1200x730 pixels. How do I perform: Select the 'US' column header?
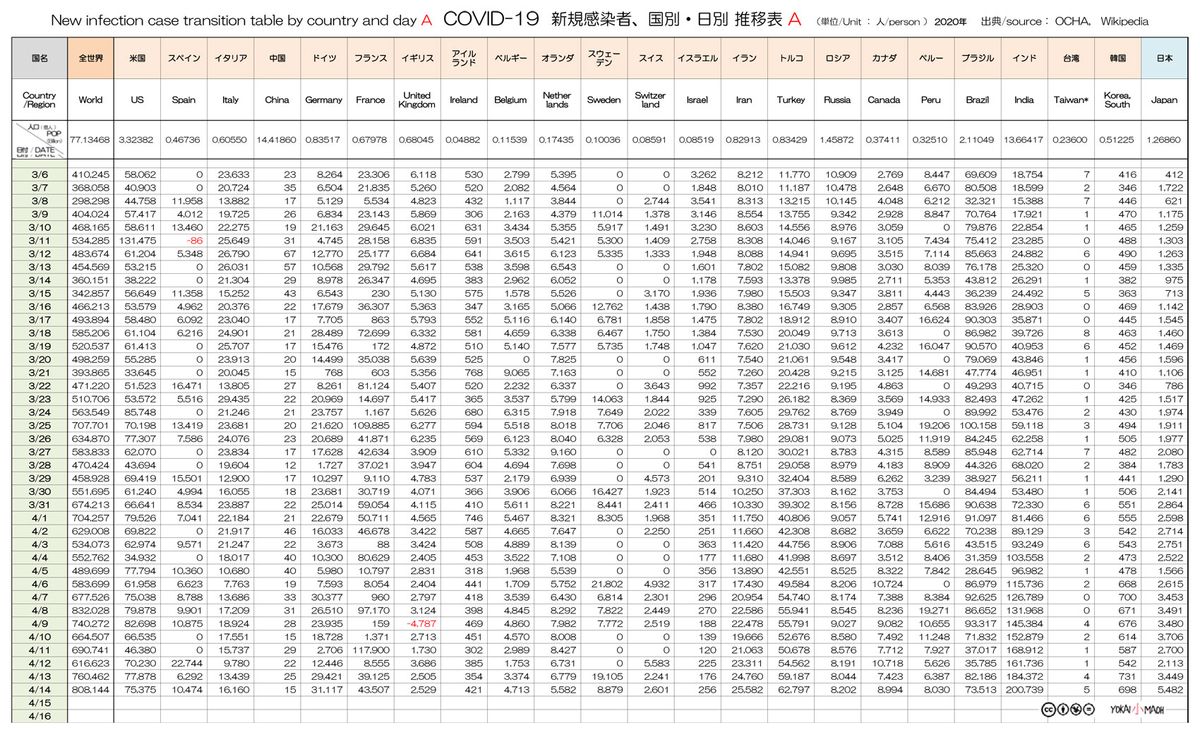(x=137, y=101)
